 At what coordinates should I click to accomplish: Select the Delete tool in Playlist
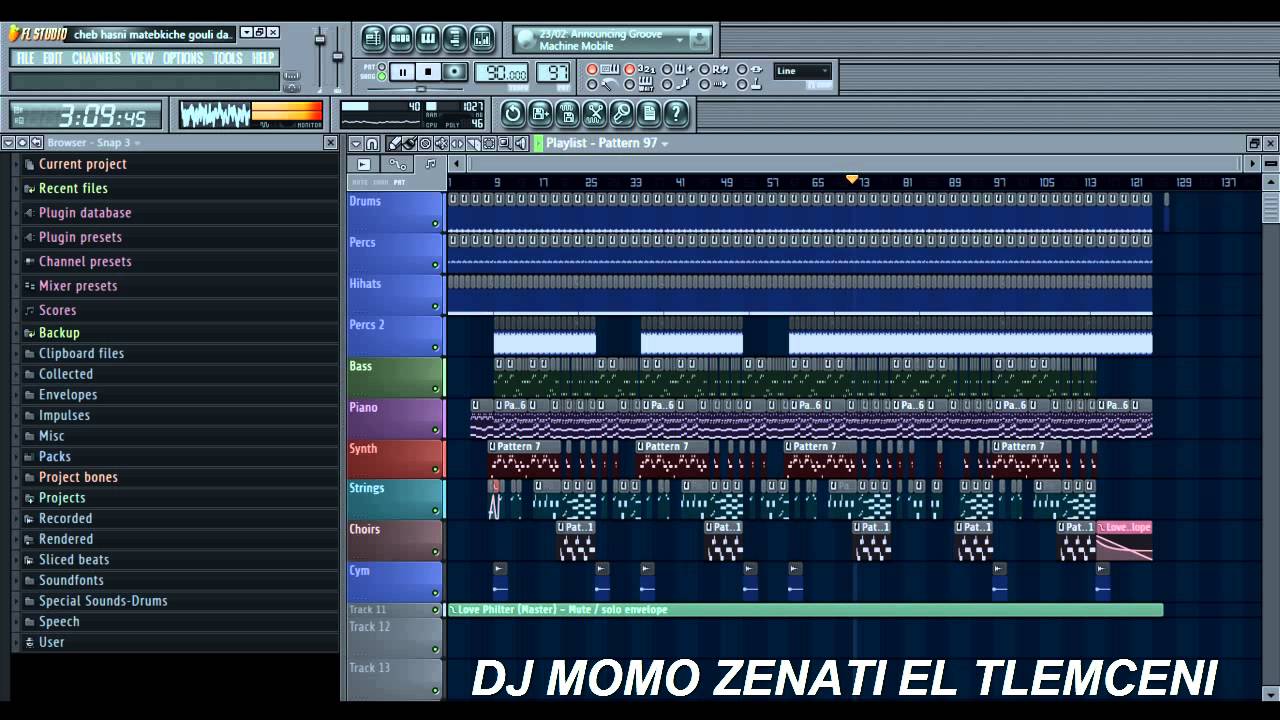425,144
